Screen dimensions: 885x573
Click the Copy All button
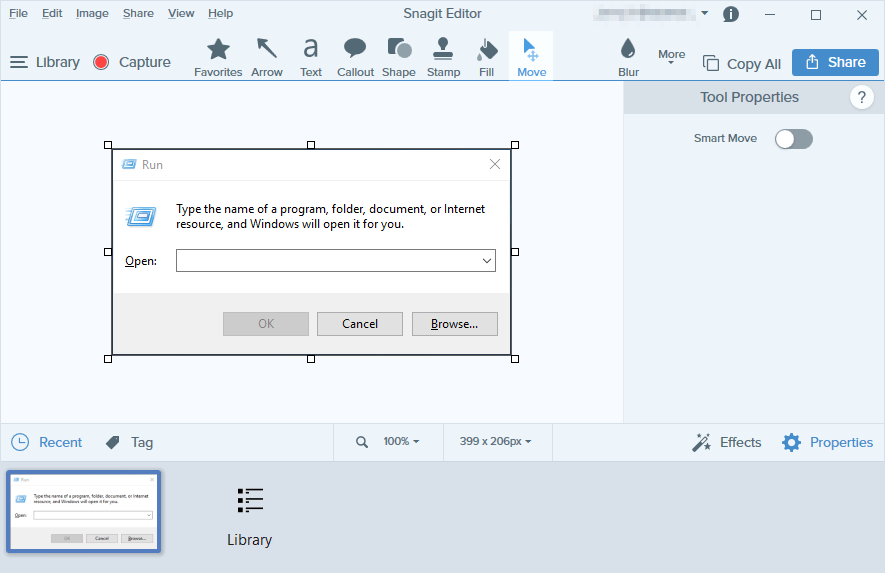[742, 64]
